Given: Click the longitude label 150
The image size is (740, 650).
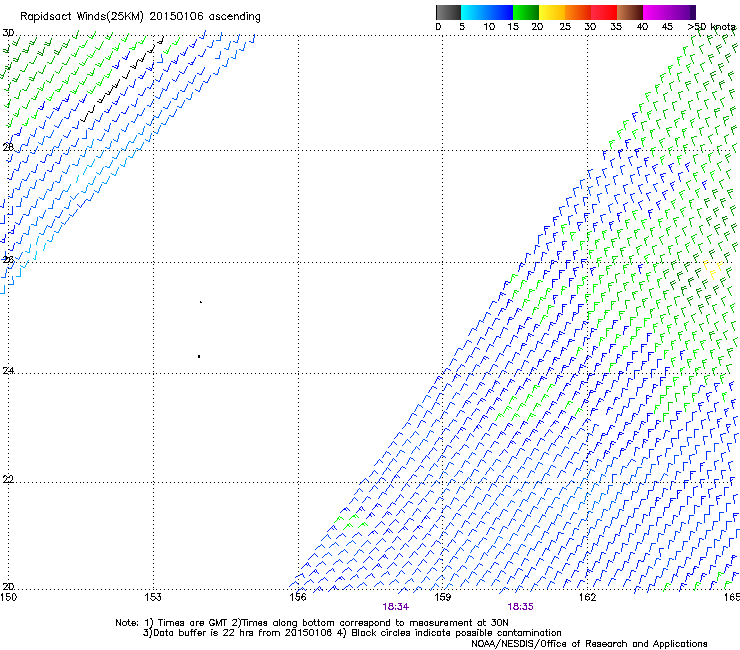Looking at the screenshot, I should 8,597.
